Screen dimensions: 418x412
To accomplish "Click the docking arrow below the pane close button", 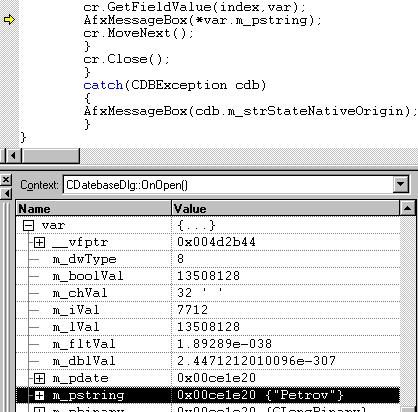I will coord(6,193).
